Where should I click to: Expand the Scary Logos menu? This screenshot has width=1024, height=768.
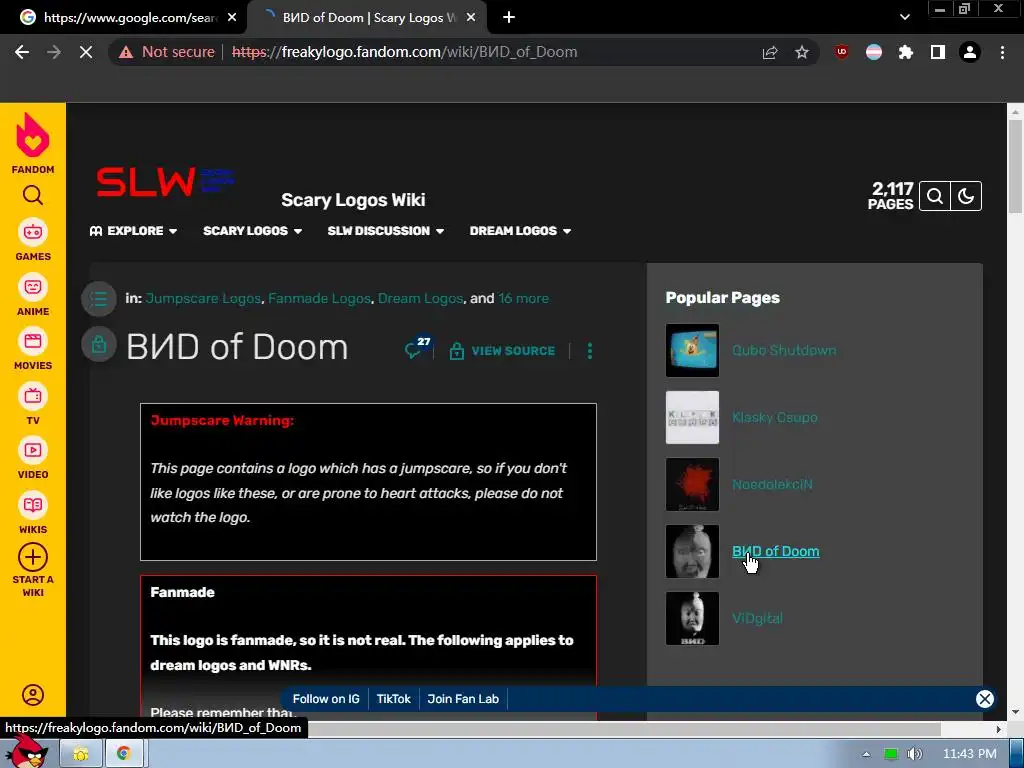pyautogui.click(x=252, y=231)
